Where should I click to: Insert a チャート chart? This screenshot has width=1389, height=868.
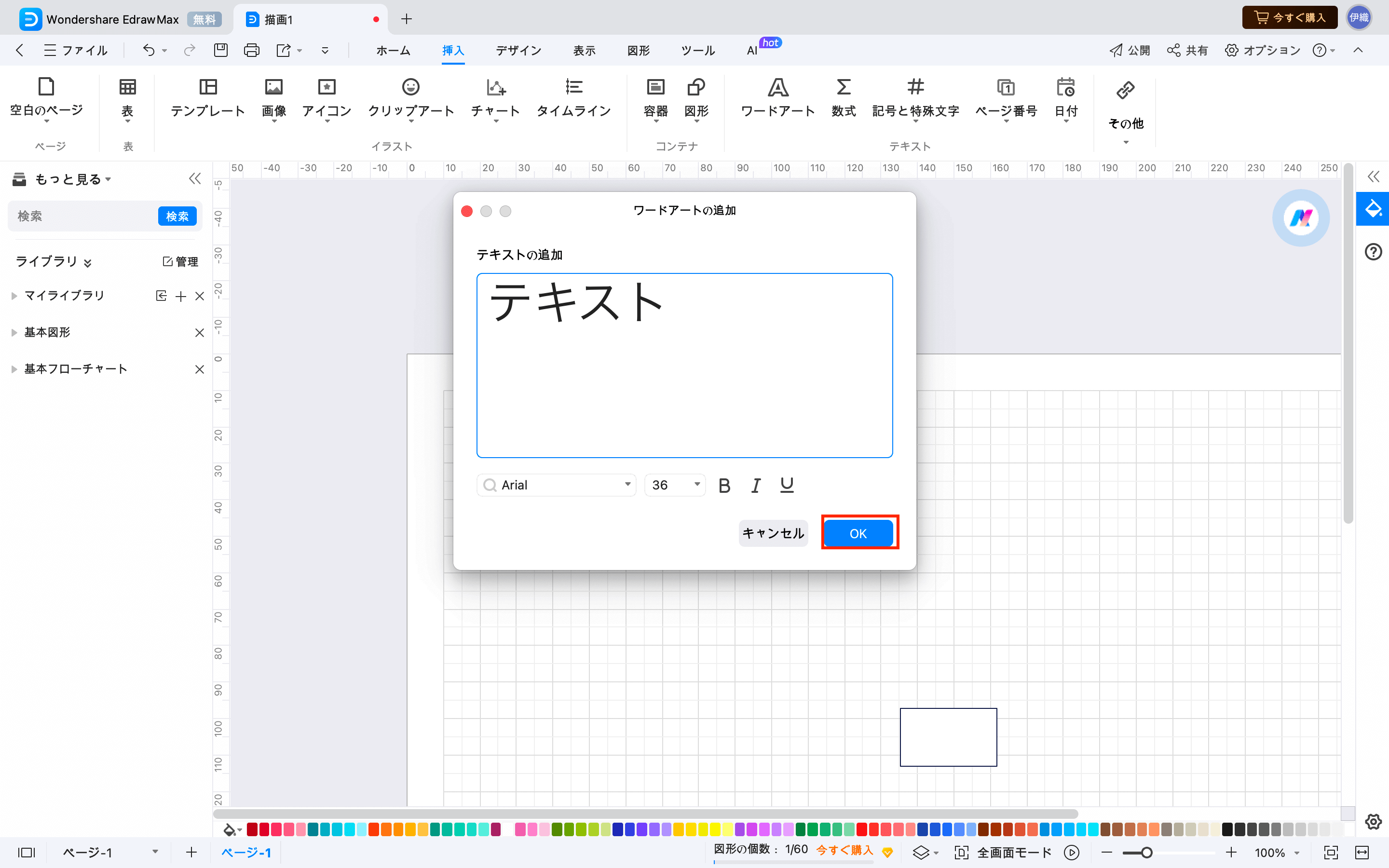(x=495, y=98)
